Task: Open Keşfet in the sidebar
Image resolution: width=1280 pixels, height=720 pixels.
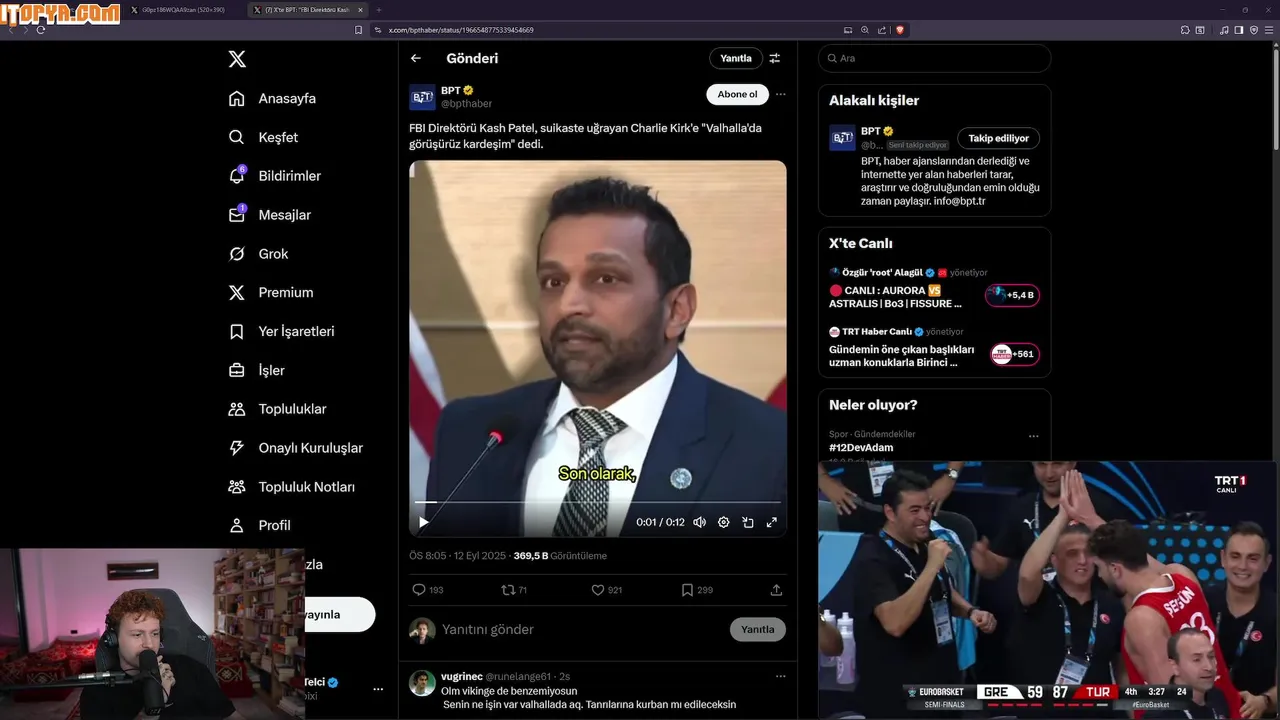Action: [263, 137]
